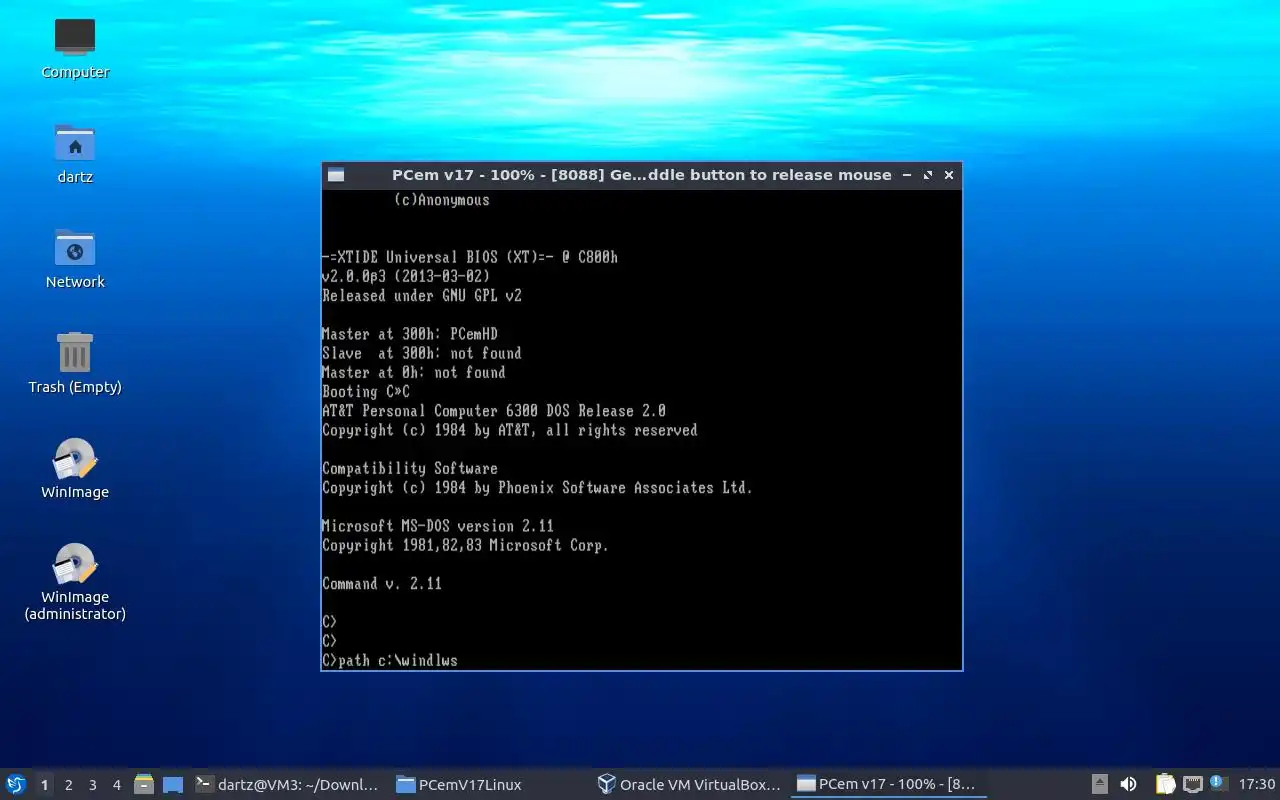Open the Trash (Empty) desktop icon
1280x800 pixels.
click(75, 363)
